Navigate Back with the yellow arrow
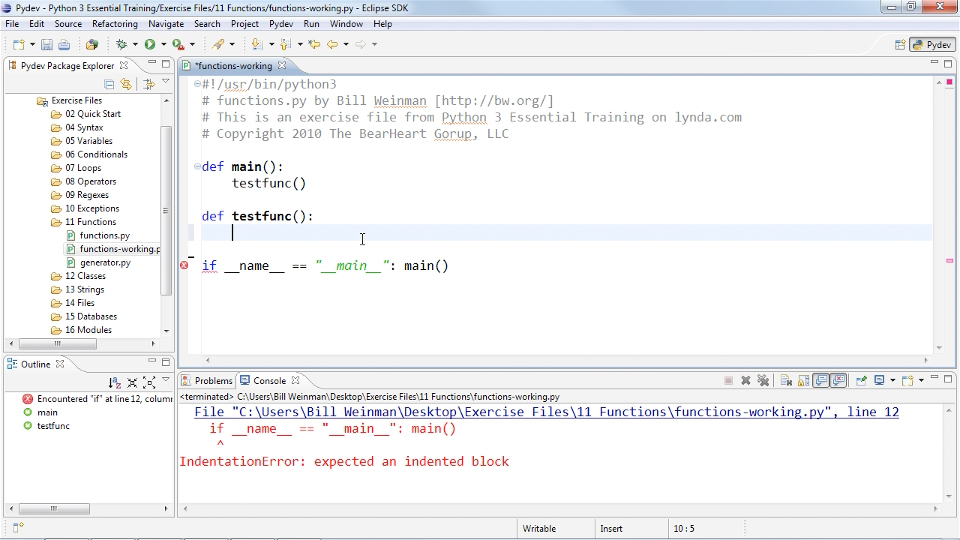 pyautogui.click(x=332, y=44)
